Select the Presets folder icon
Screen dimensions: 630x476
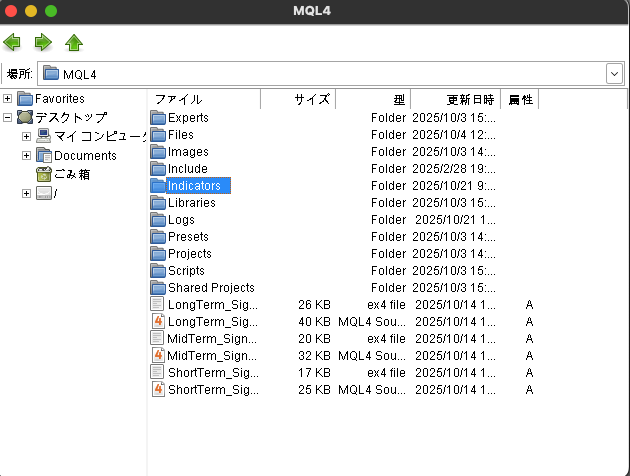(158, 237)
